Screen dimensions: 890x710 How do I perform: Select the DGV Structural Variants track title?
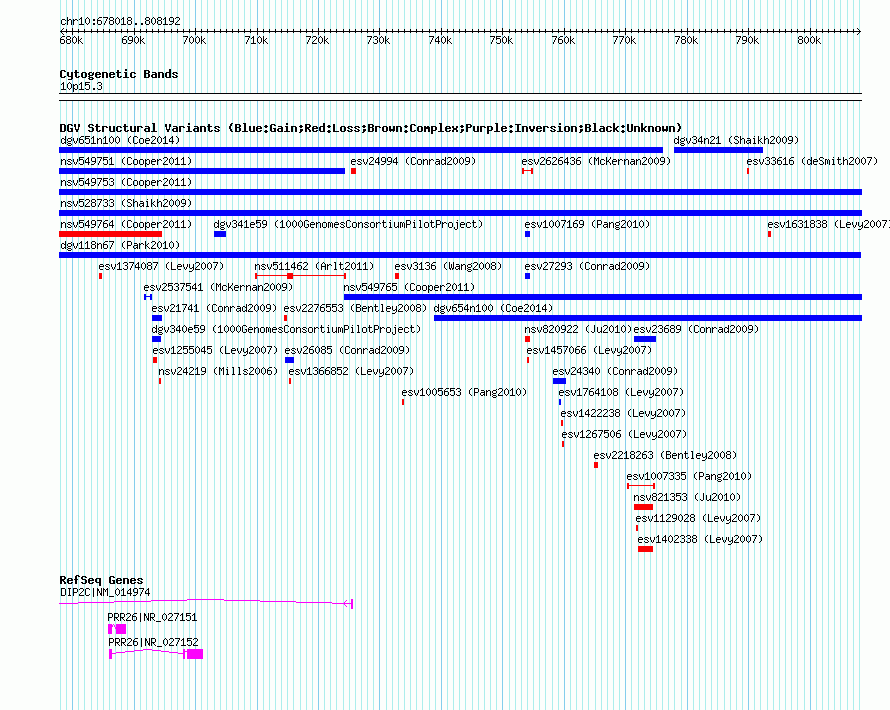pyautogui.click(x=370, y=128)
